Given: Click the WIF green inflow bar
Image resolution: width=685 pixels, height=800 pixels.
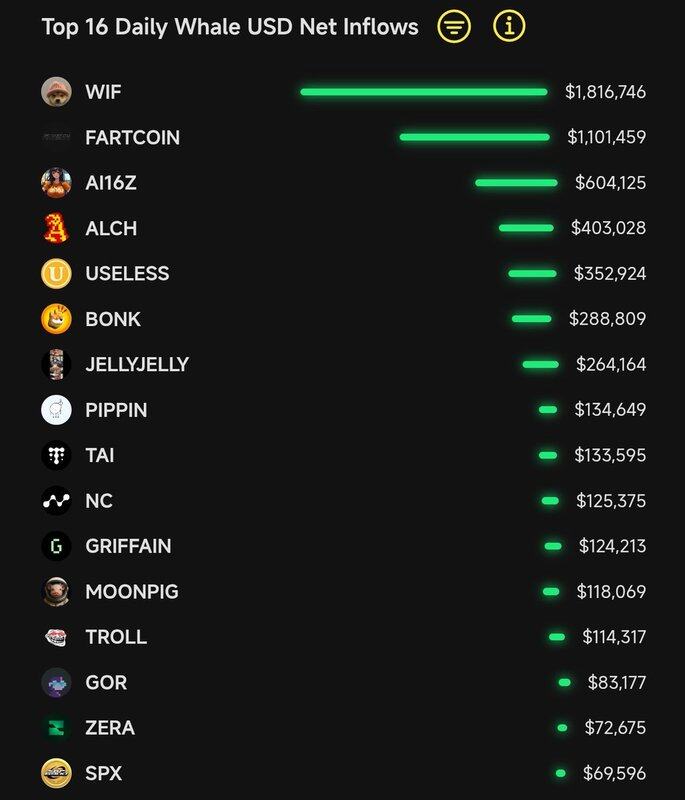Looking at the screenshot, I should pyautogui.click(x=424, y=92).
